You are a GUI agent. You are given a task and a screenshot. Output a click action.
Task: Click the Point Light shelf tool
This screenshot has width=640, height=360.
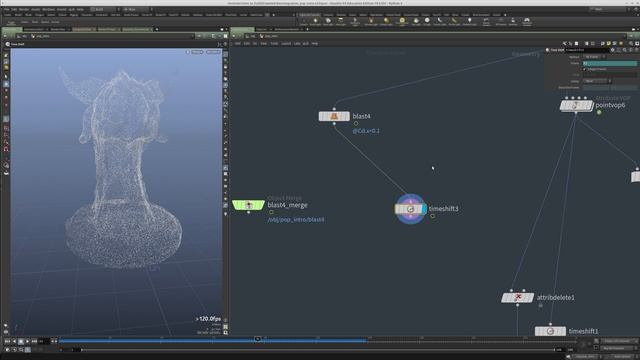click(x=316, y=21)
